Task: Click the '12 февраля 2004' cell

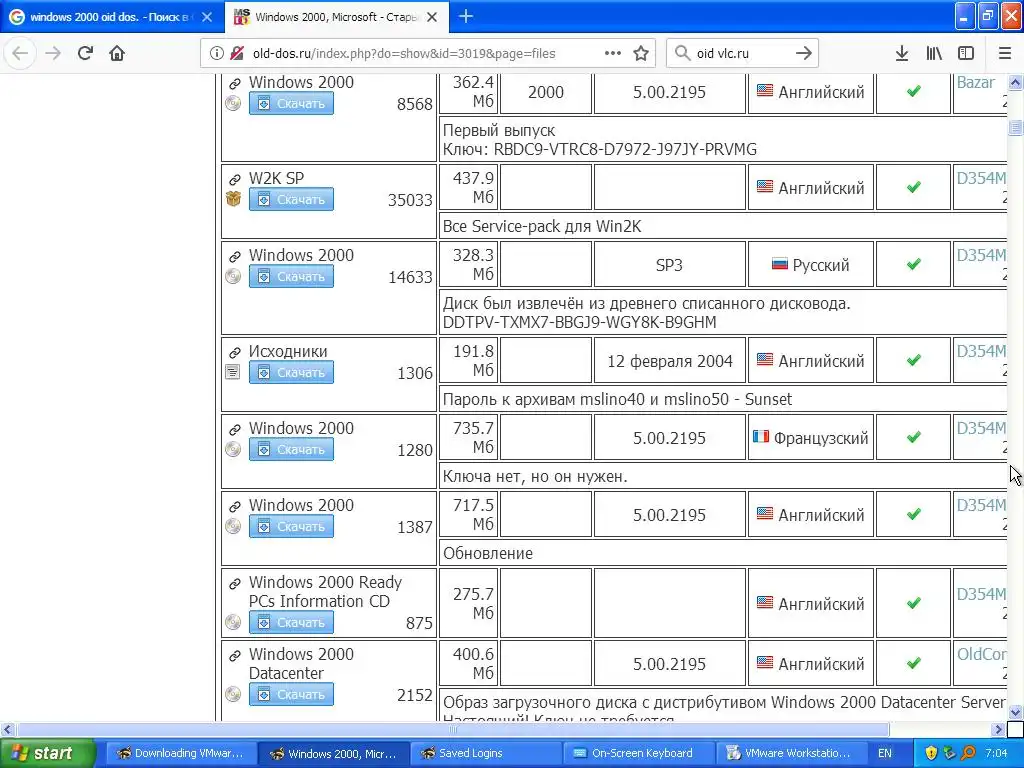Action: (669, 361)
